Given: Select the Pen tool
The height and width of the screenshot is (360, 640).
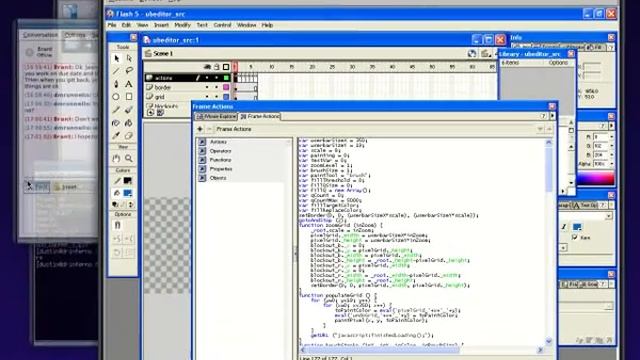Looking at the screenshot, I should (116, 84).
